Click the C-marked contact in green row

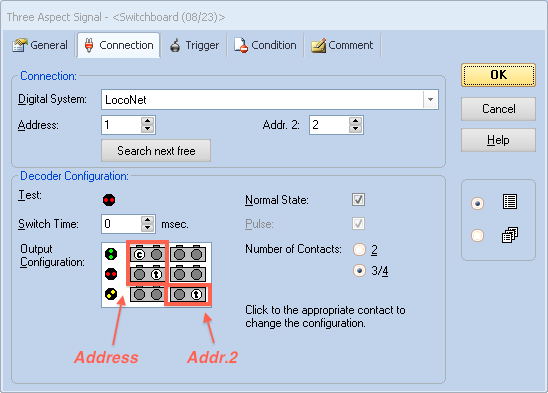139,255
